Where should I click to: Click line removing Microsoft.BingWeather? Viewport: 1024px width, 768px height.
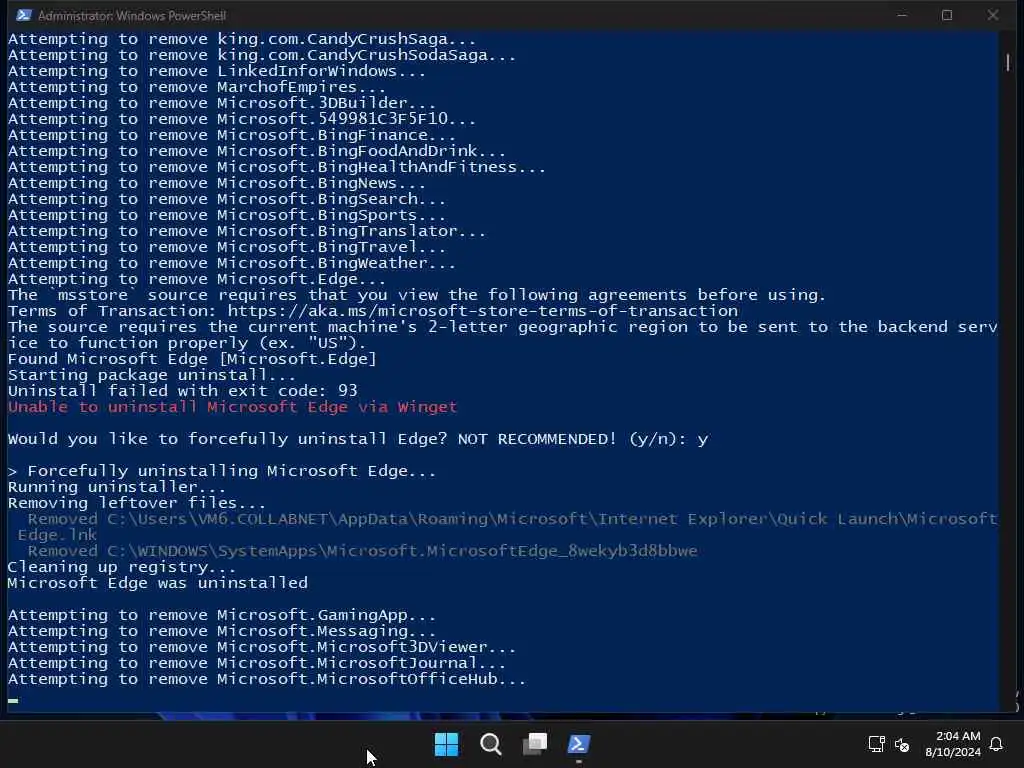(232, 263)
